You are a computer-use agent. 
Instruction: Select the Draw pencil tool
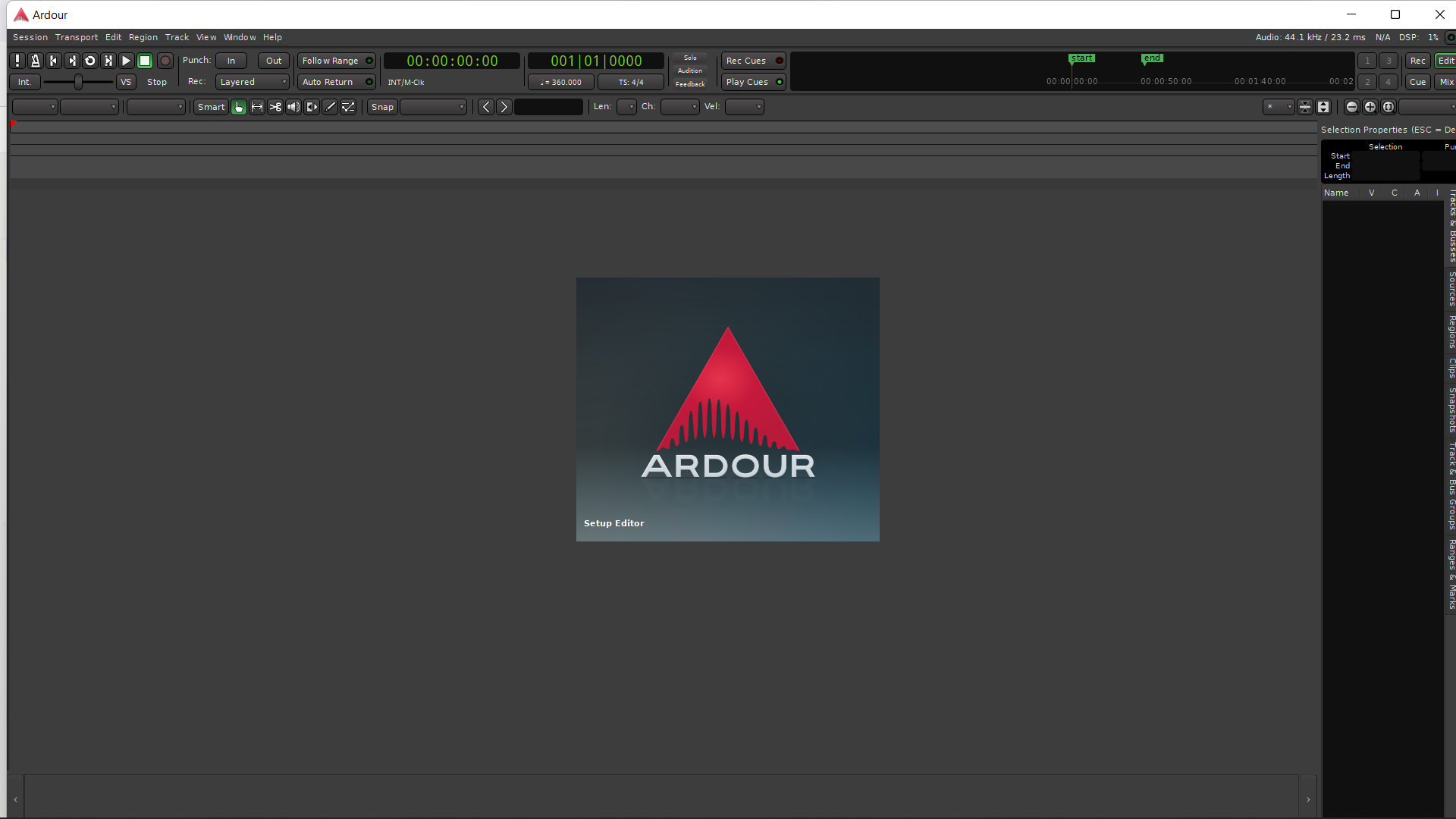(x=330, y=107)
